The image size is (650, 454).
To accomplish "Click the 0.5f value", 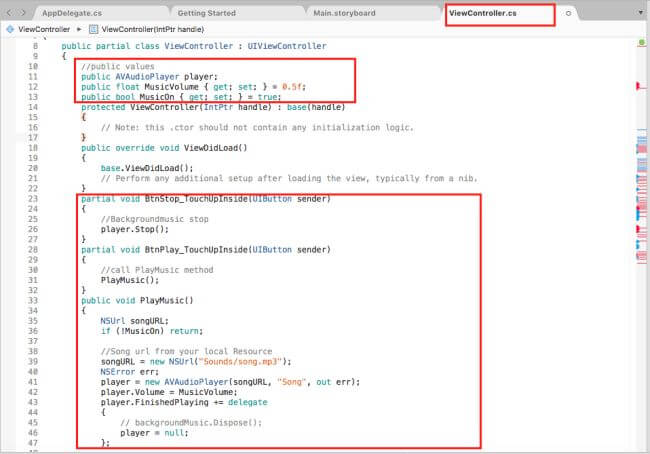I will tap(293, 87).
